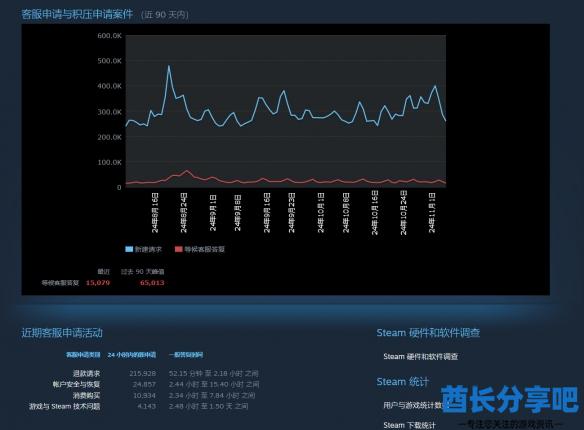Viewport: 584px width, 430px height.
Task: Click the red 等候客服答复 legend swatch
Action: click(x=179, y=249)
